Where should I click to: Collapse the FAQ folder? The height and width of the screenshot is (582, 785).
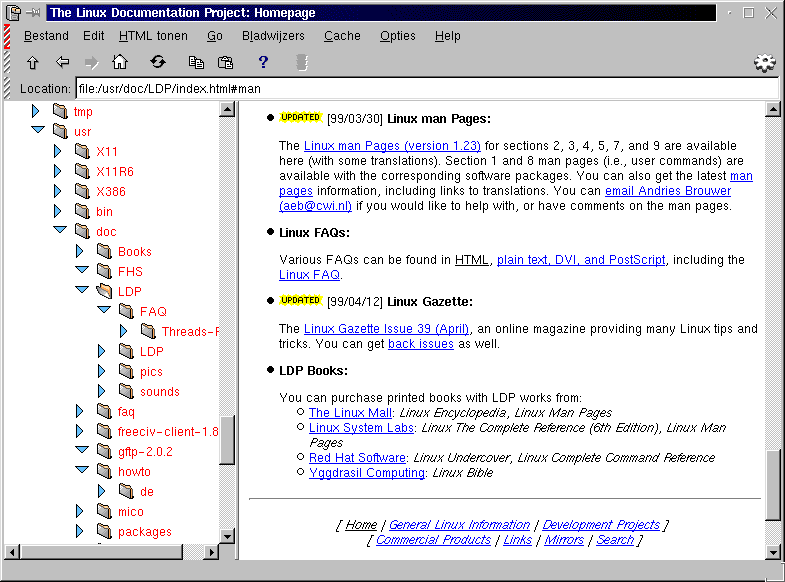pos(104,310)
